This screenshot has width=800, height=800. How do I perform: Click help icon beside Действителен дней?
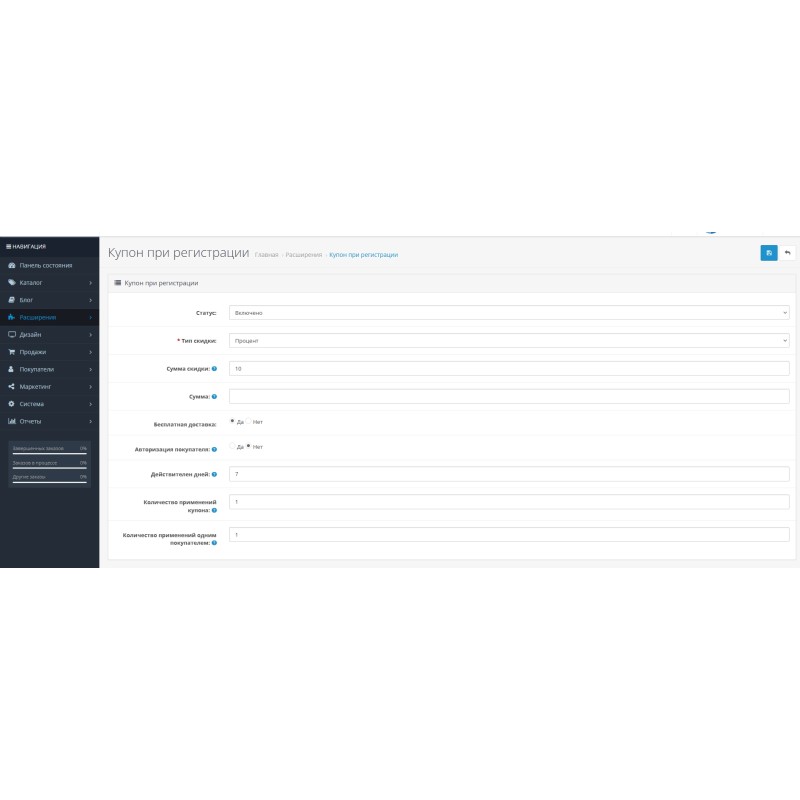[215, 474]
